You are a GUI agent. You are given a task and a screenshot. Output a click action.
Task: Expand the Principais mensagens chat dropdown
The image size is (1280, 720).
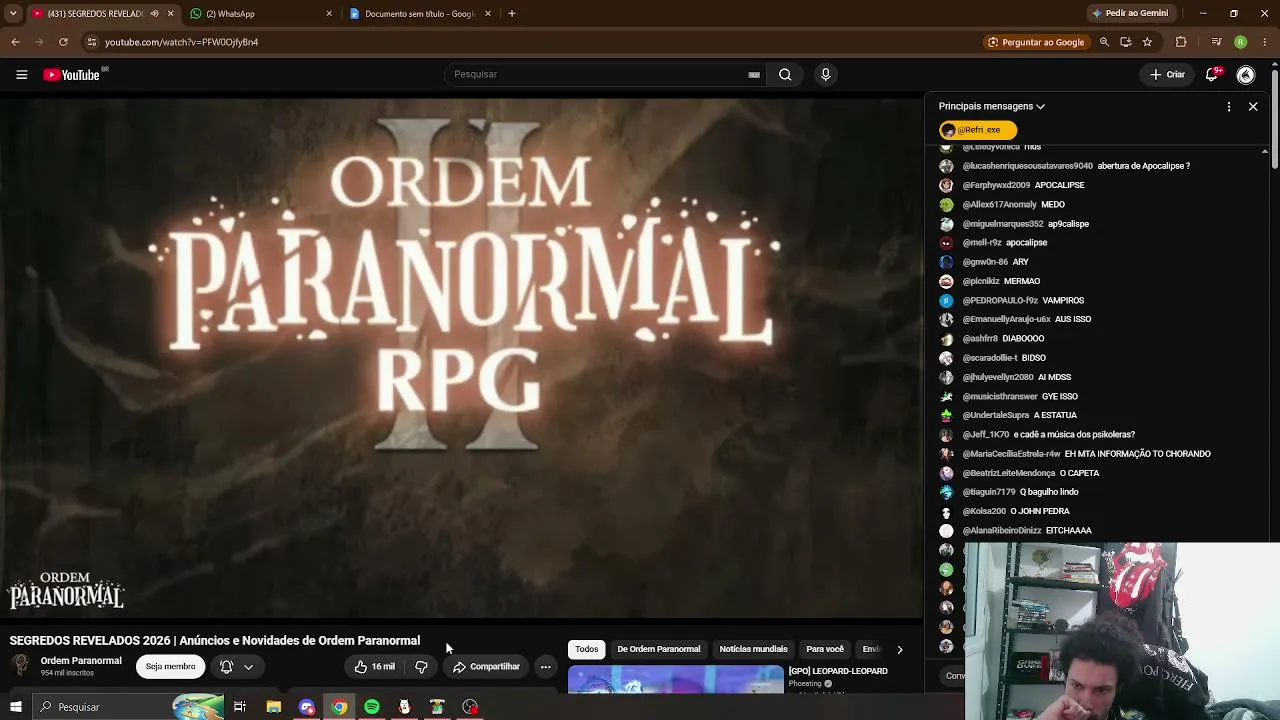click(x=992, y=106)
